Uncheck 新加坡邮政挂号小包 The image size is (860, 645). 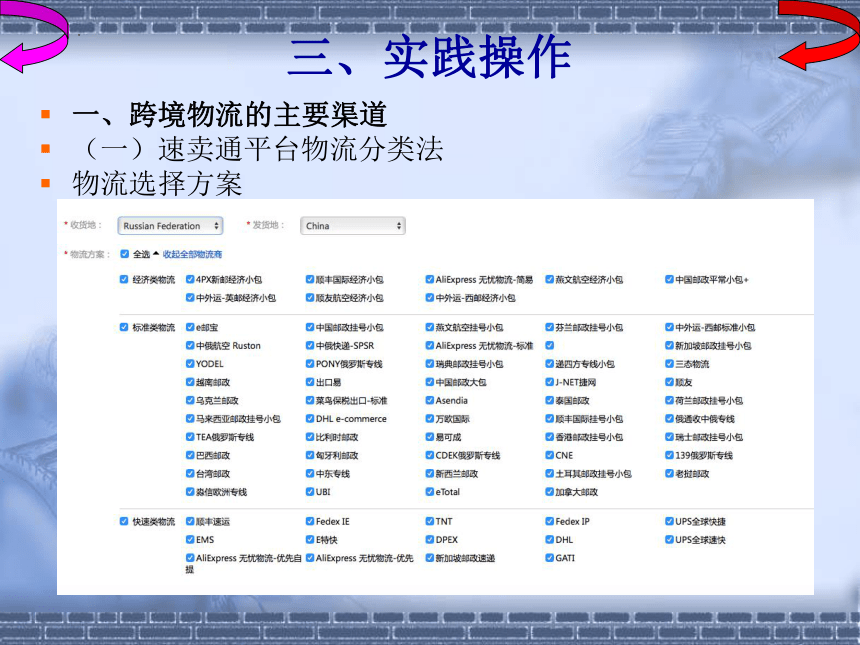click(x=669, y=346)
